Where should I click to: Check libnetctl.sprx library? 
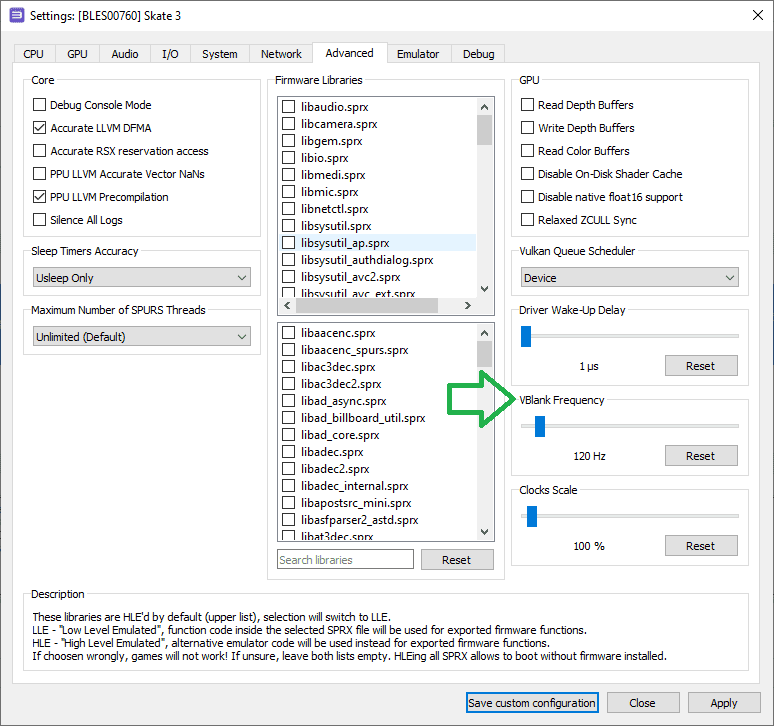288,209
